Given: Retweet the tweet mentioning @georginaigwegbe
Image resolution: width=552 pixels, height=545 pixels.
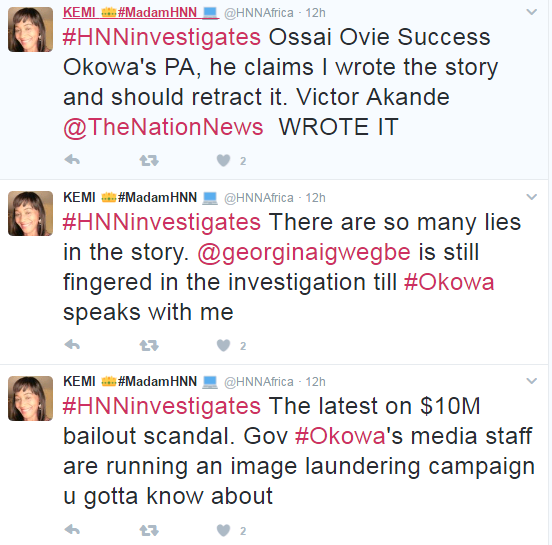Looking at the screenshot, I should click(x=149, y=346).
